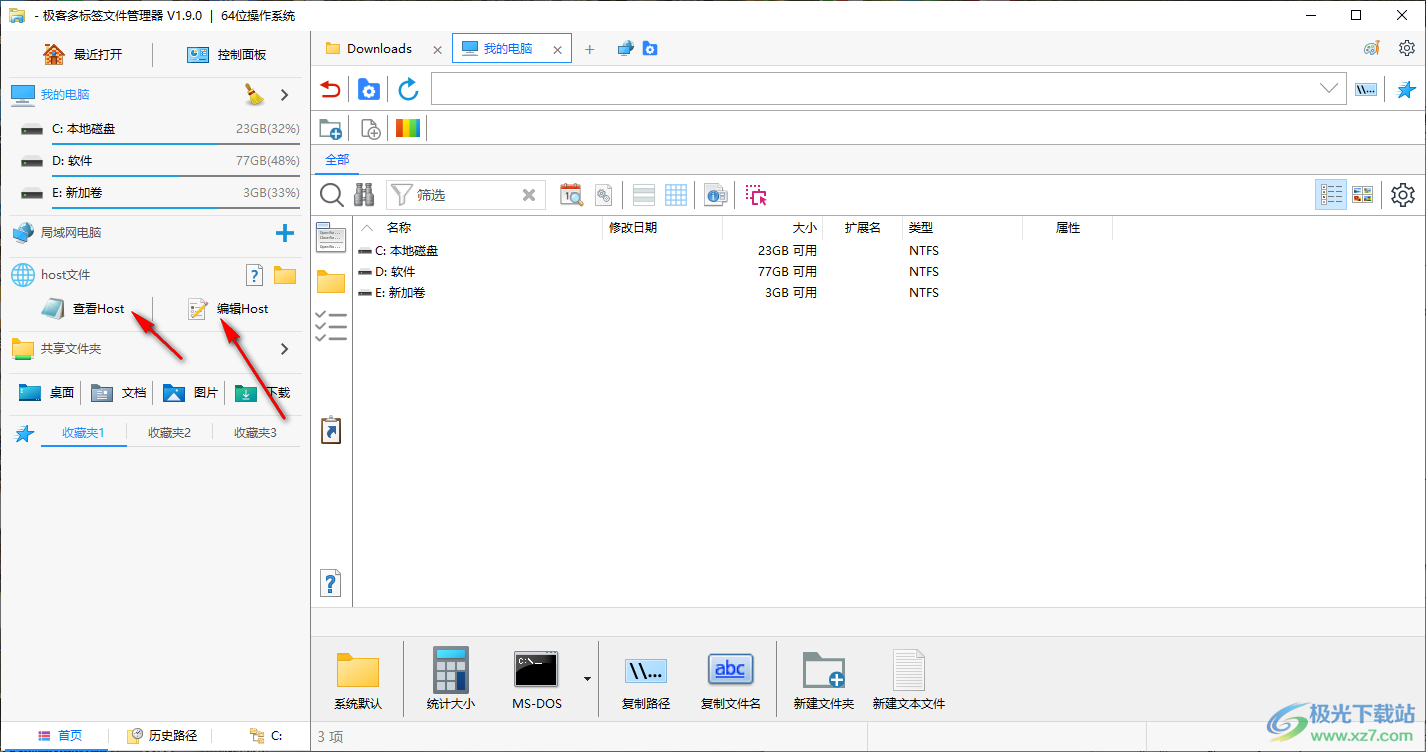Click the 筛选 filter input field

(464, 195)
